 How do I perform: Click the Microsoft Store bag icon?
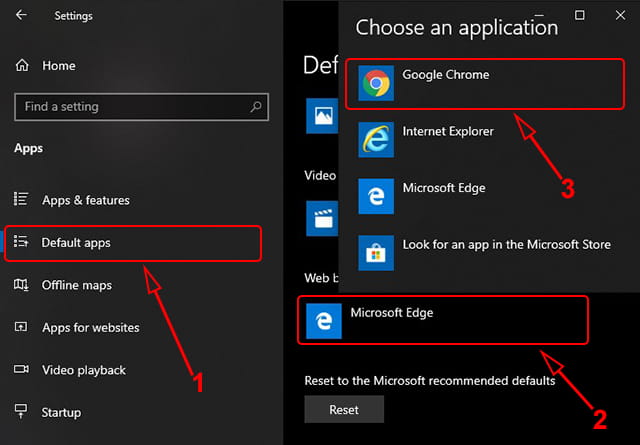[x=376, y=253]
